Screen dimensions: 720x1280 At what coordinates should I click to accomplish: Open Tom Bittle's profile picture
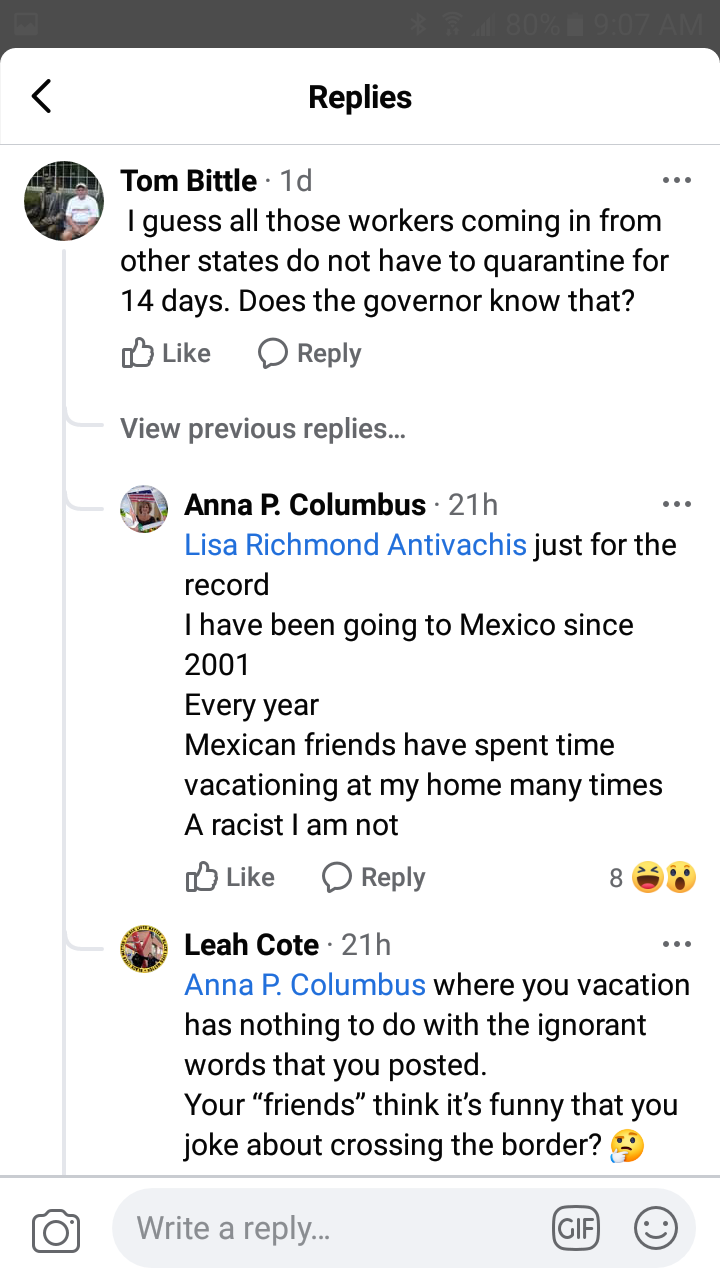[64, 201]
